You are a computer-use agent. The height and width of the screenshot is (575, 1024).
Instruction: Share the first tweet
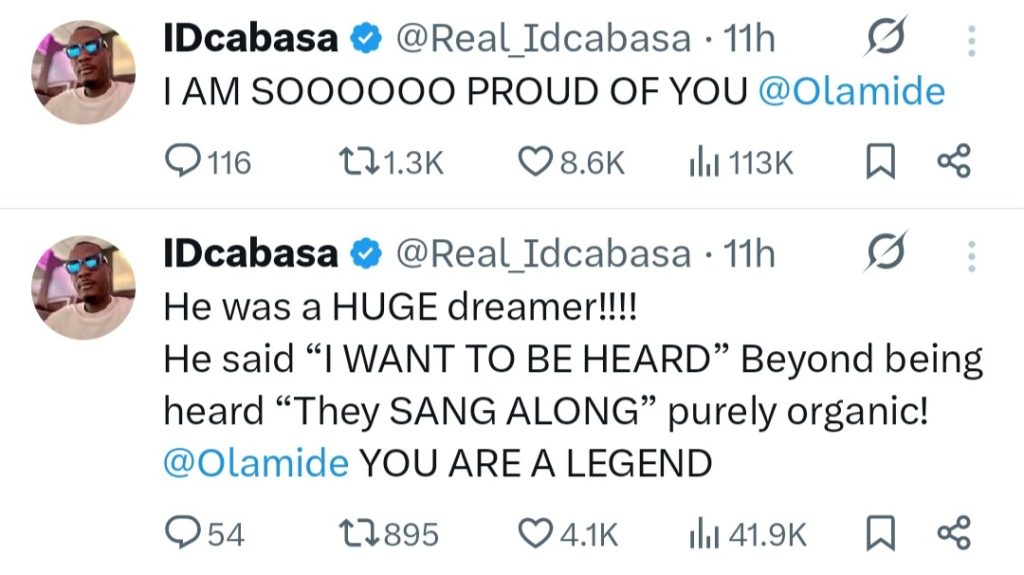pos(953,162)
